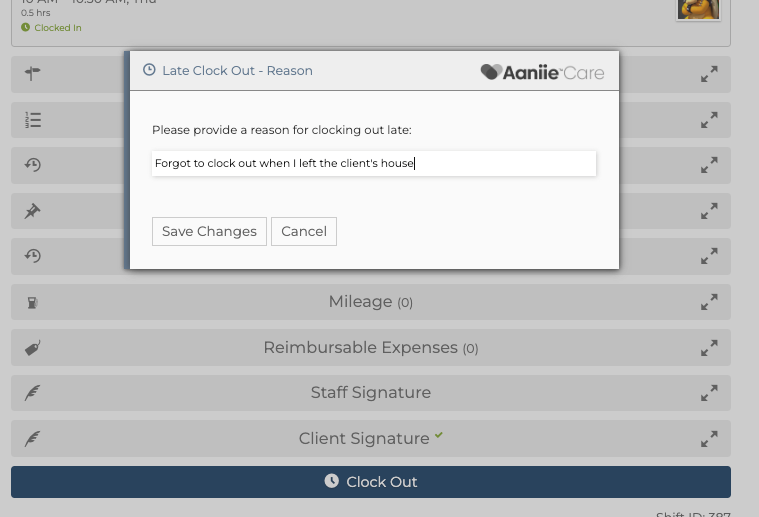
Task: Expand the Staff Signature section
Action: (709, 393)
